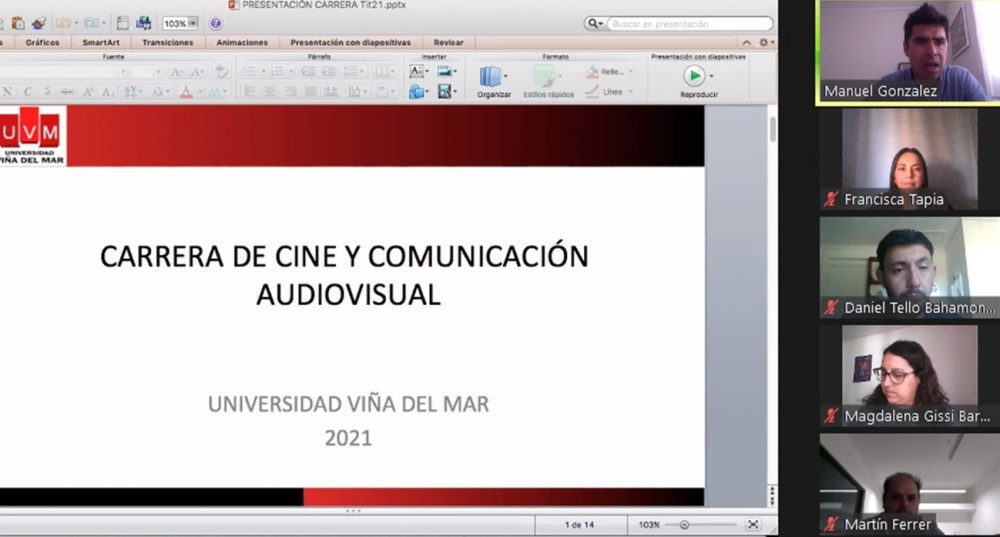Click the clear formatting eraser icon
Viewport: 1000px width, 537px height.
click(222, 71)
